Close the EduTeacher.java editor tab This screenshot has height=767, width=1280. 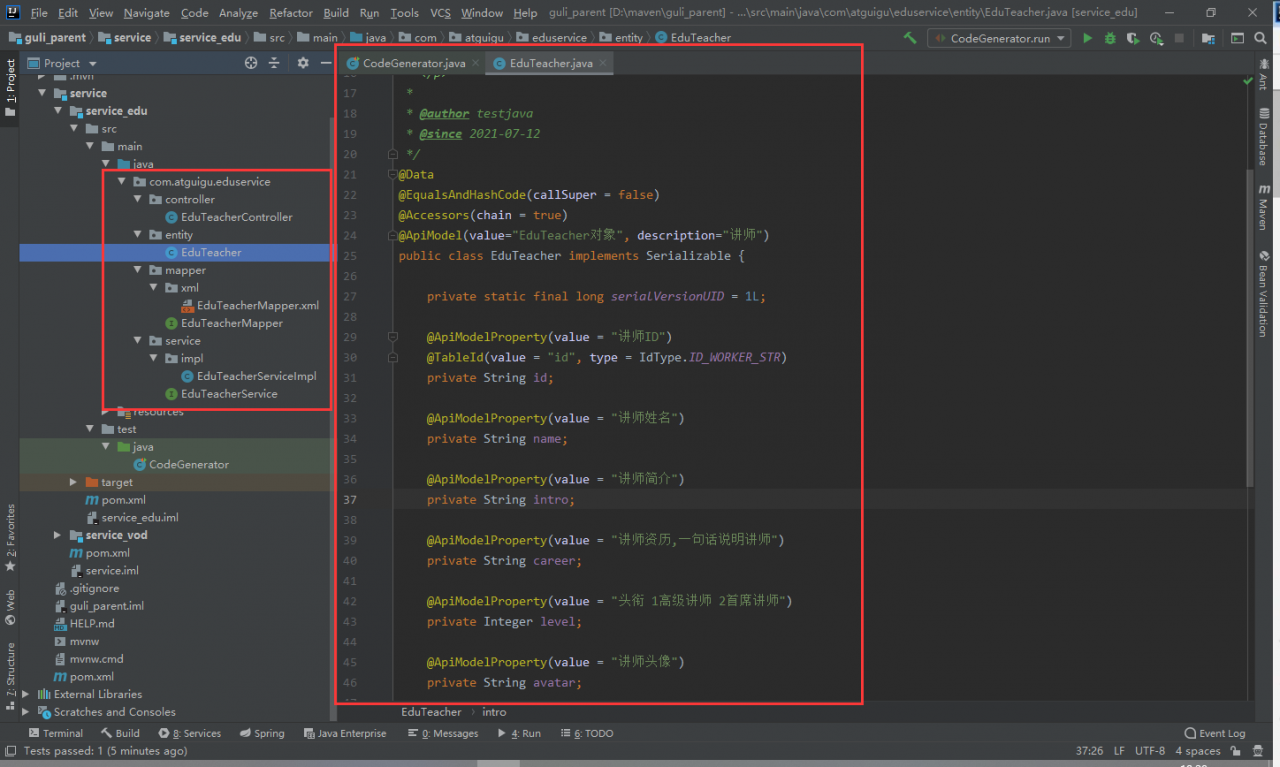pyautogui.click(x=603, y=63)
